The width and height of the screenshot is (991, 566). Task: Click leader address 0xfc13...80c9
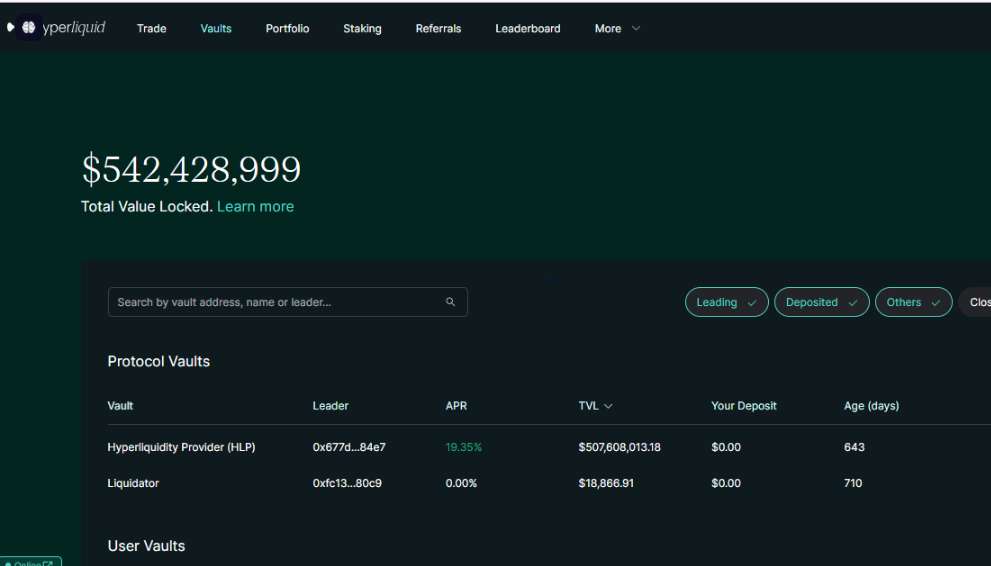pos(347,483)
